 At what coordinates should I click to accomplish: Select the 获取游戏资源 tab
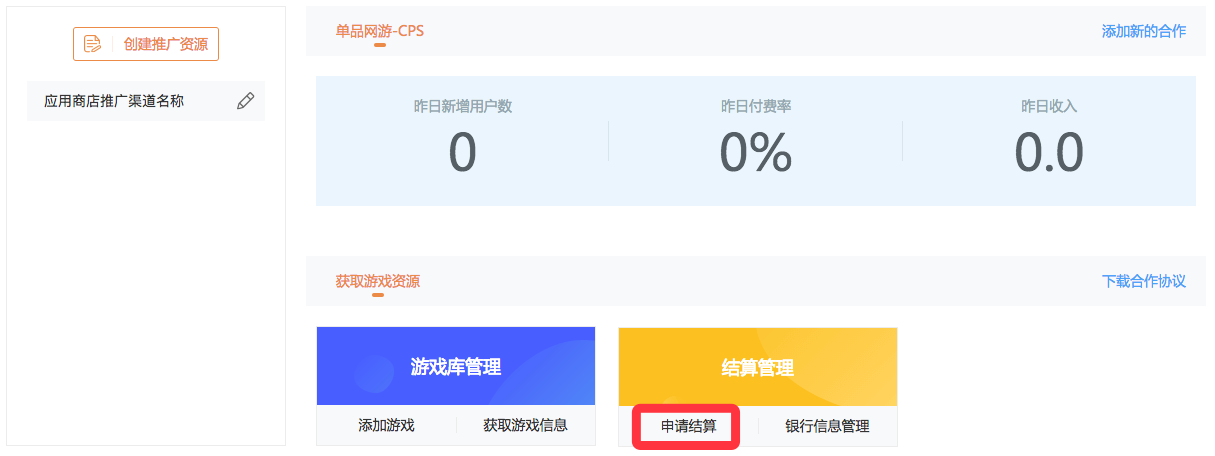378,281
